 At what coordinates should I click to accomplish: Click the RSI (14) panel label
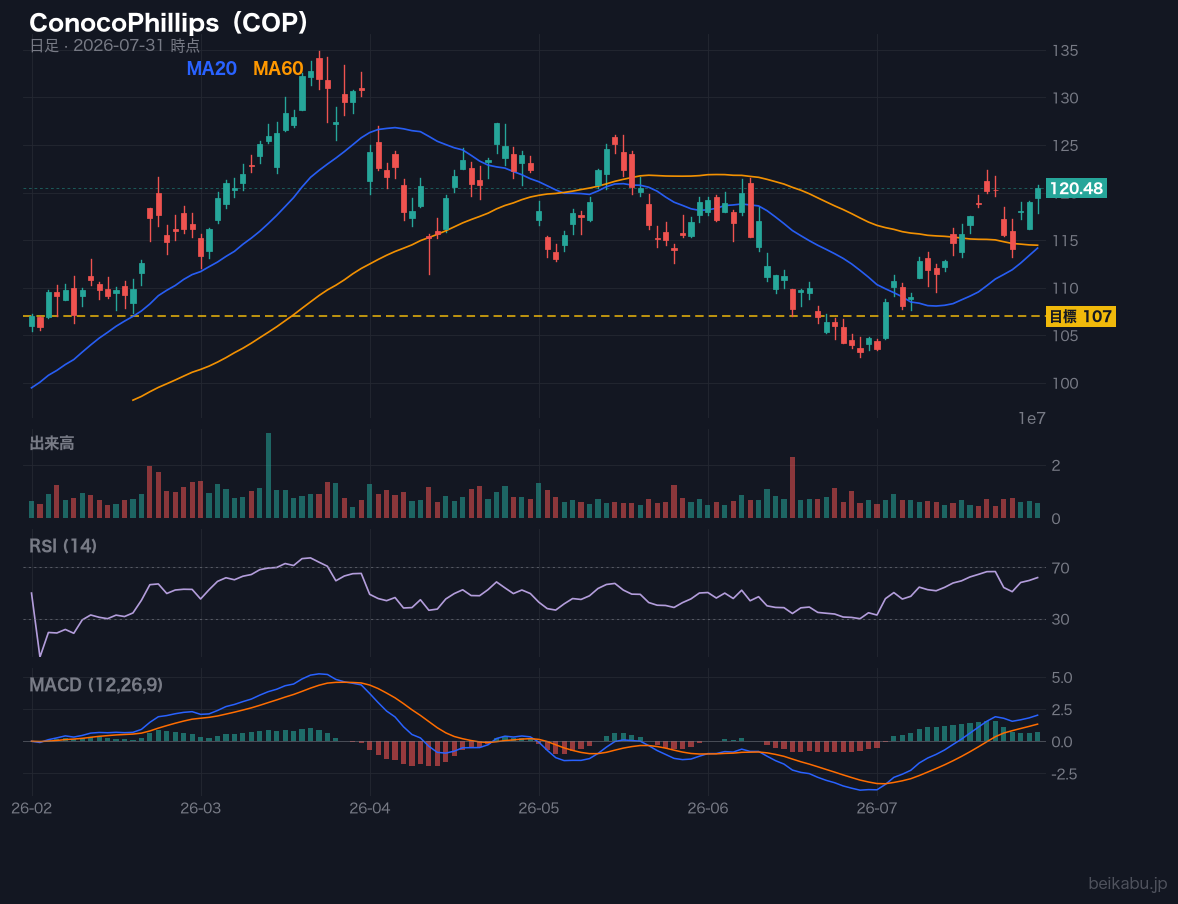tap(63, 546)
